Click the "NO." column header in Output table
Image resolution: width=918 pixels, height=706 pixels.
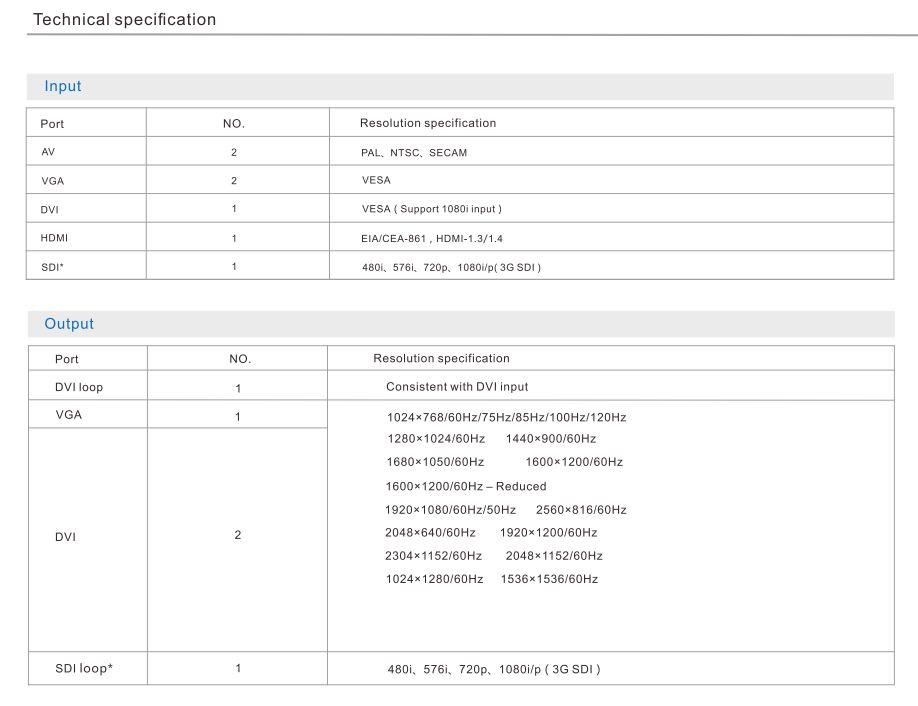click(x=240, y=359)
